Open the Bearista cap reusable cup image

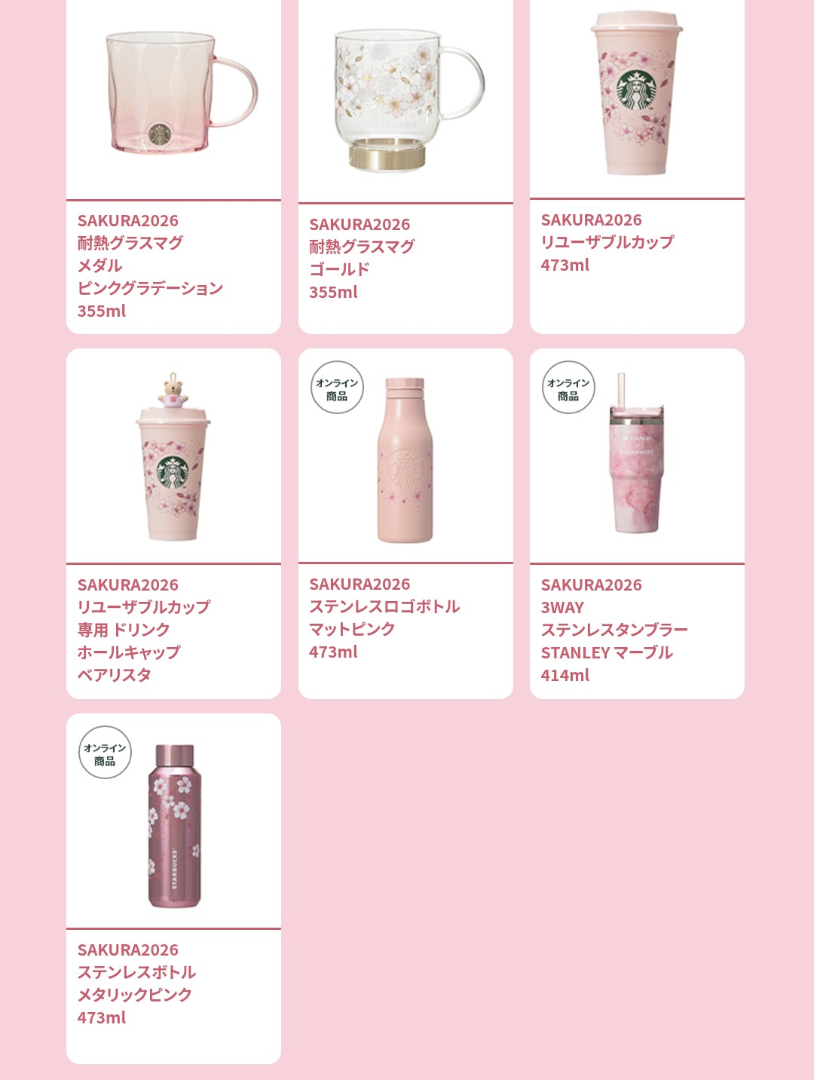173,457
